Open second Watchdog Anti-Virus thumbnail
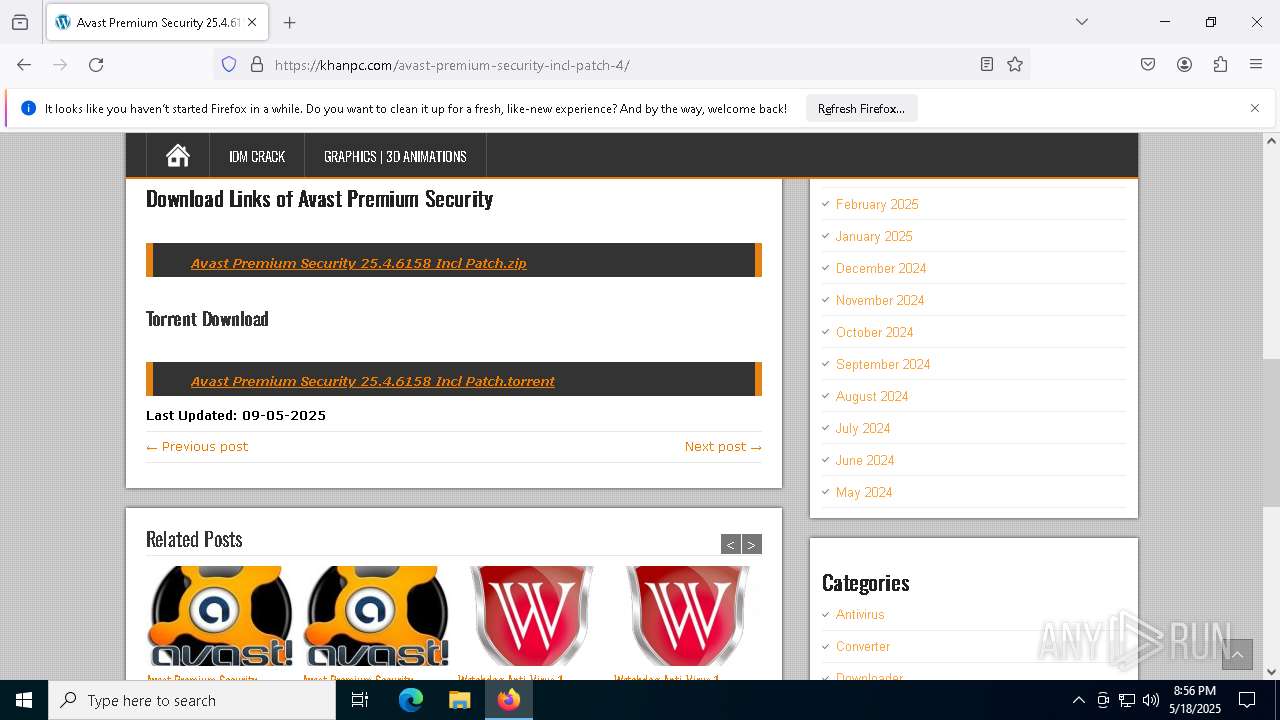This screenshot has width=1280, height=720. [x=688, y=617]
